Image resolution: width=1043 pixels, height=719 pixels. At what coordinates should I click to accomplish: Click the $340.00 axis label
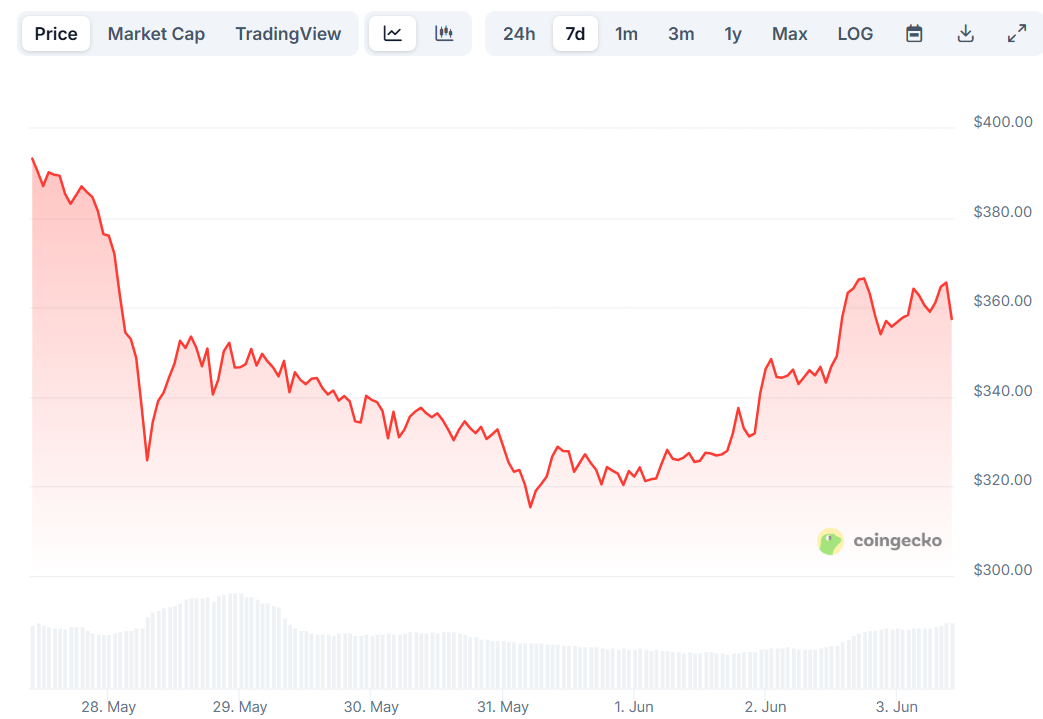coord(1002,390)
